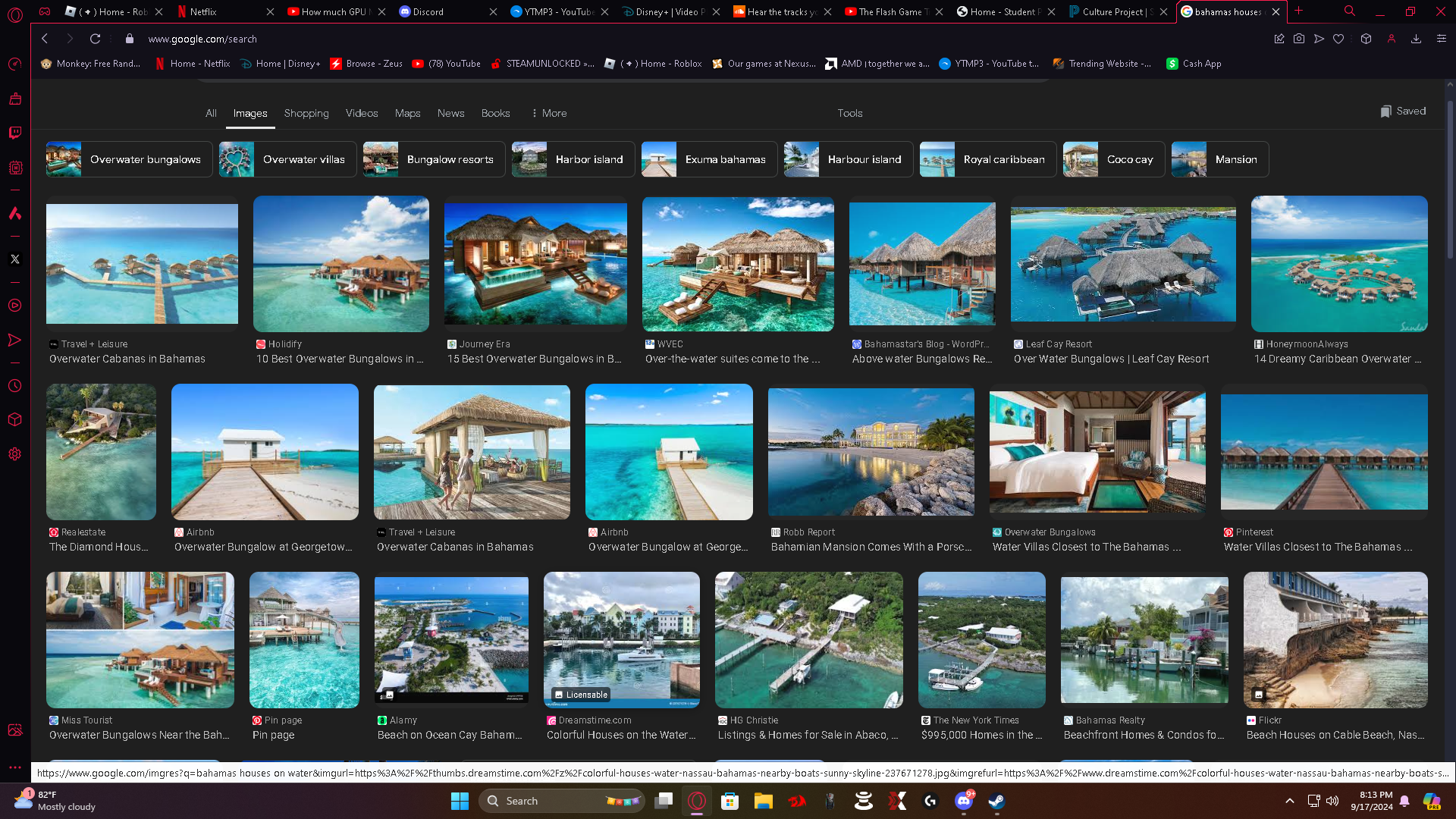1456x819 pixels.
Task: Reload the current page
Action: 95,39
